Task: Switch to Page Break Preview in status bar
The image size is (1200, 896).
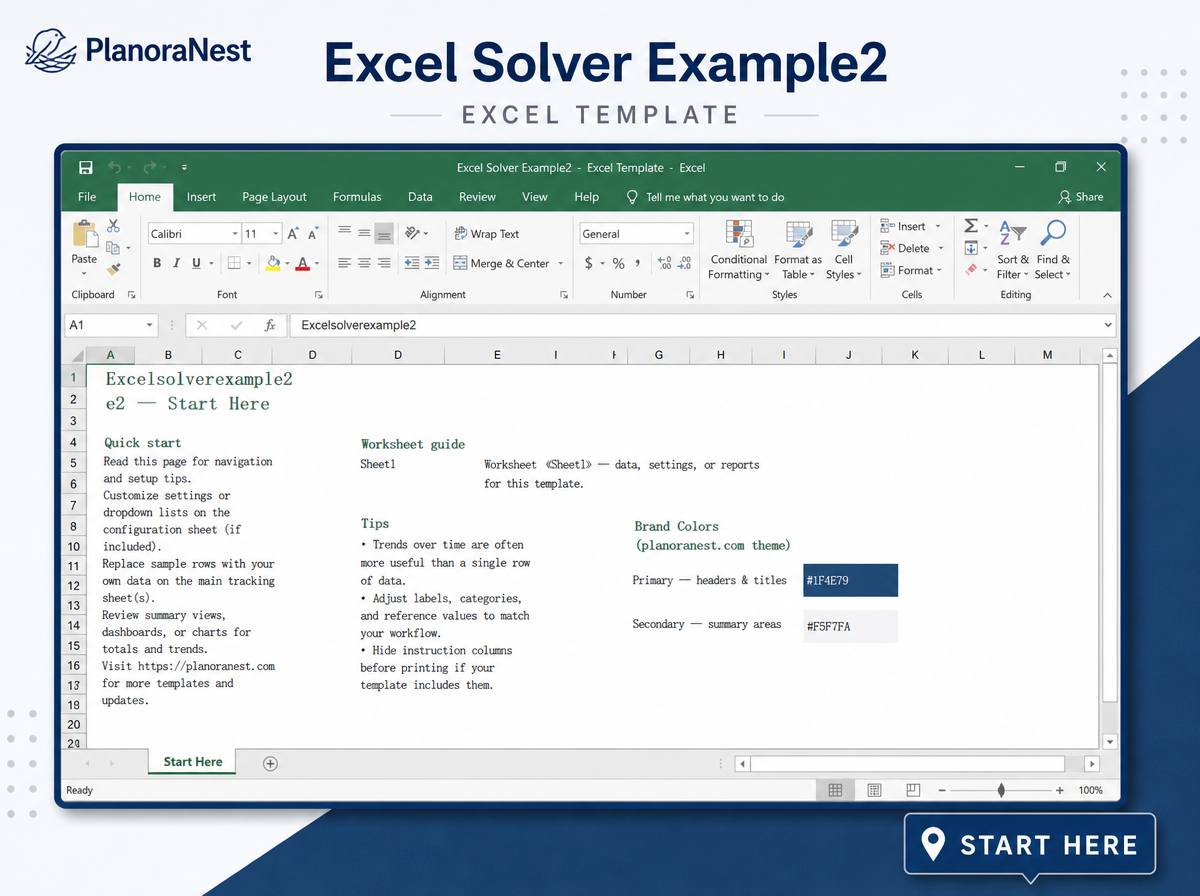Action: [x=913, y=790]
